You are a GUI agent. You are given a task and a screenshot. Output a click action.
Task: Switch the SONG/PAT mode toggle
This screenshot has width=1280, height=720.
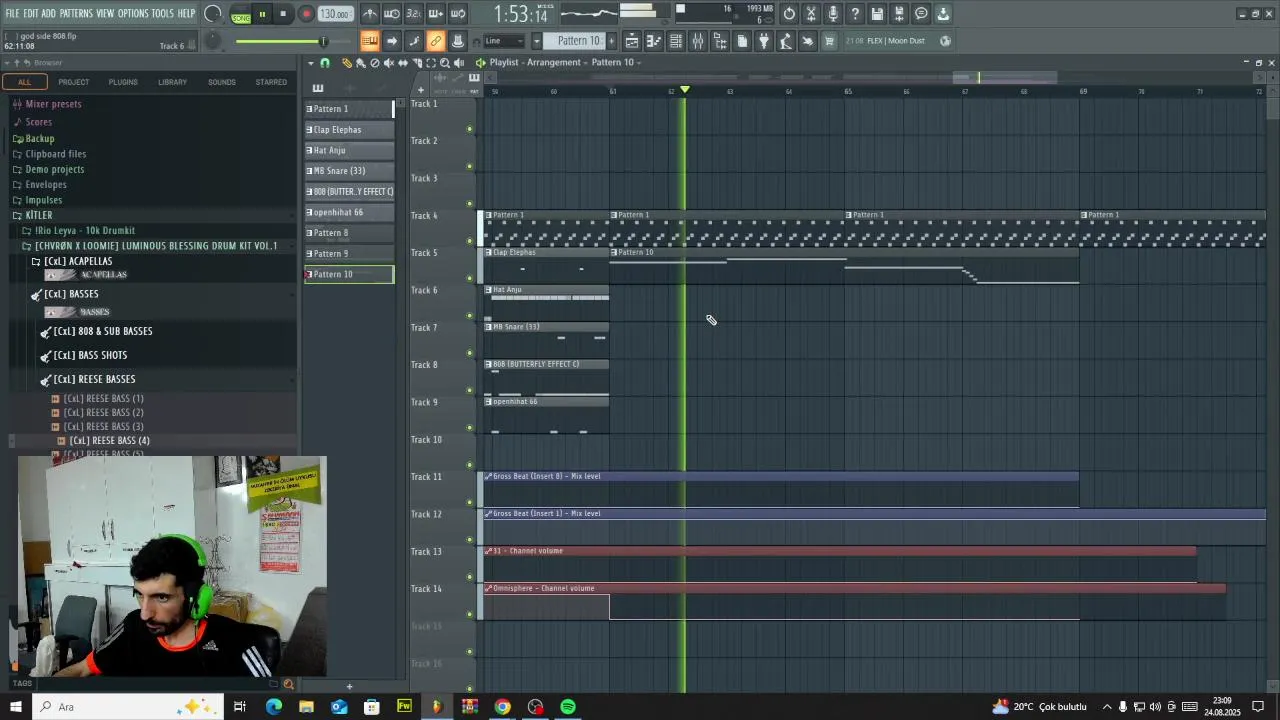[x=241, y=14]
